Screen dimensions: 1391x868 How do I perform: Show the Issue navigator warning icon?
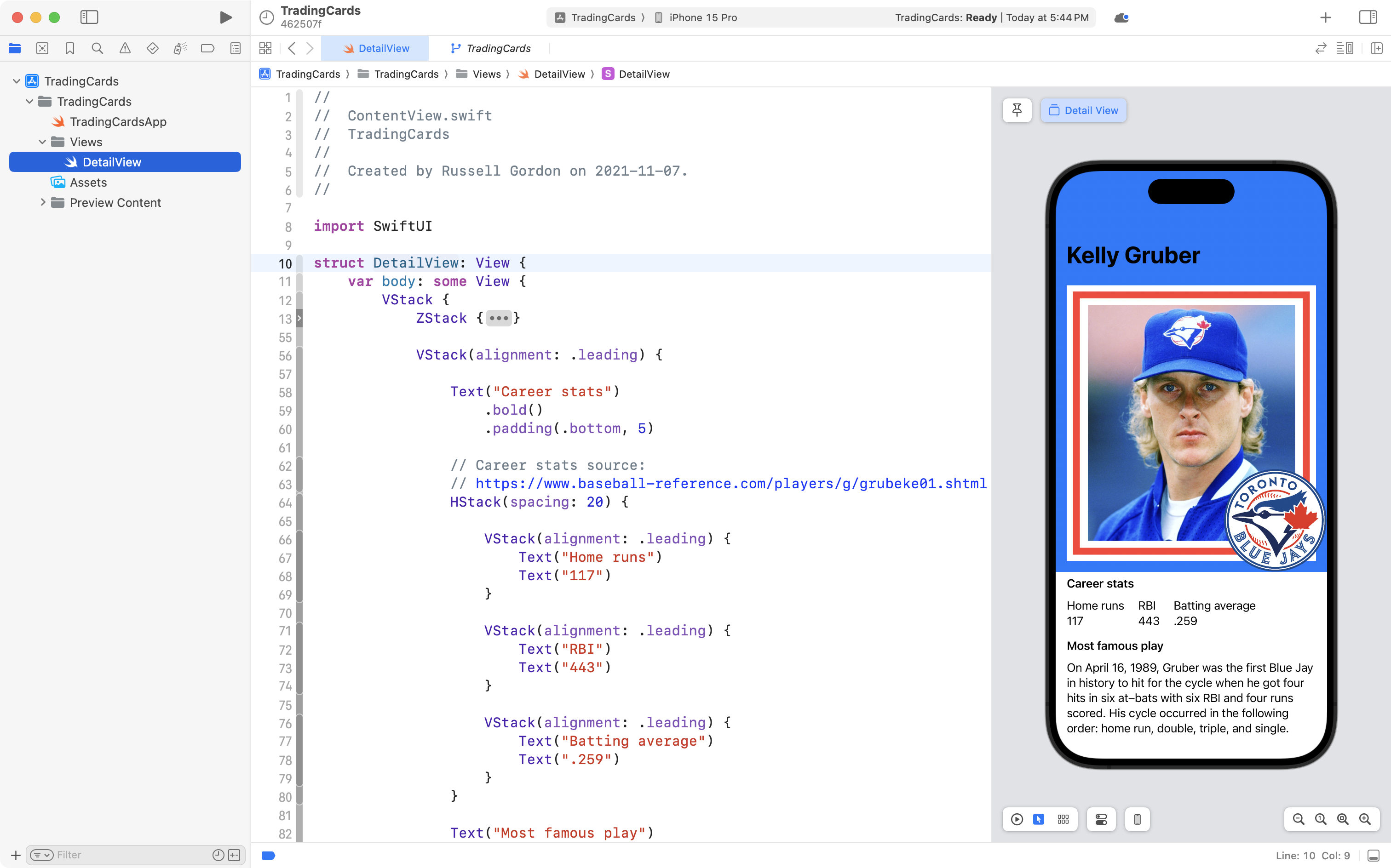[x=125, y=48]
